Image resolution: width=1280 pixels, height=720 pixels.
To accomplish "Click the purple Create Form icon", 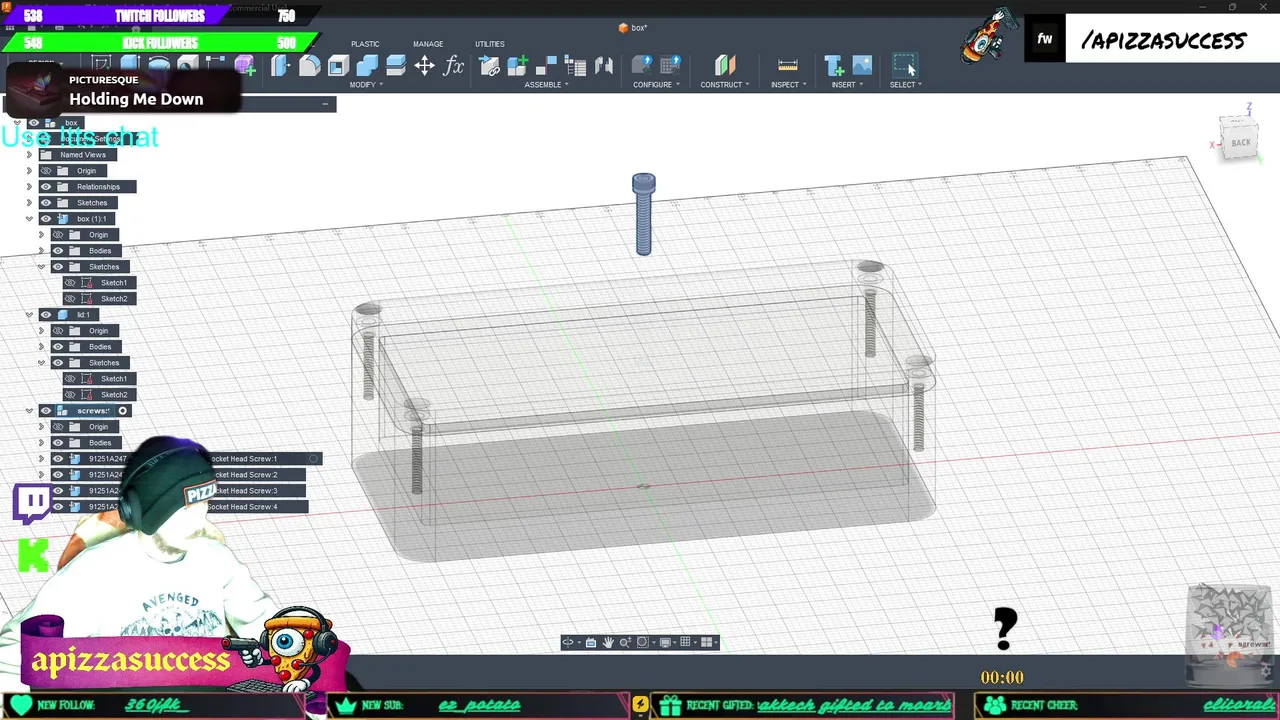I will [x=245, y=66].
